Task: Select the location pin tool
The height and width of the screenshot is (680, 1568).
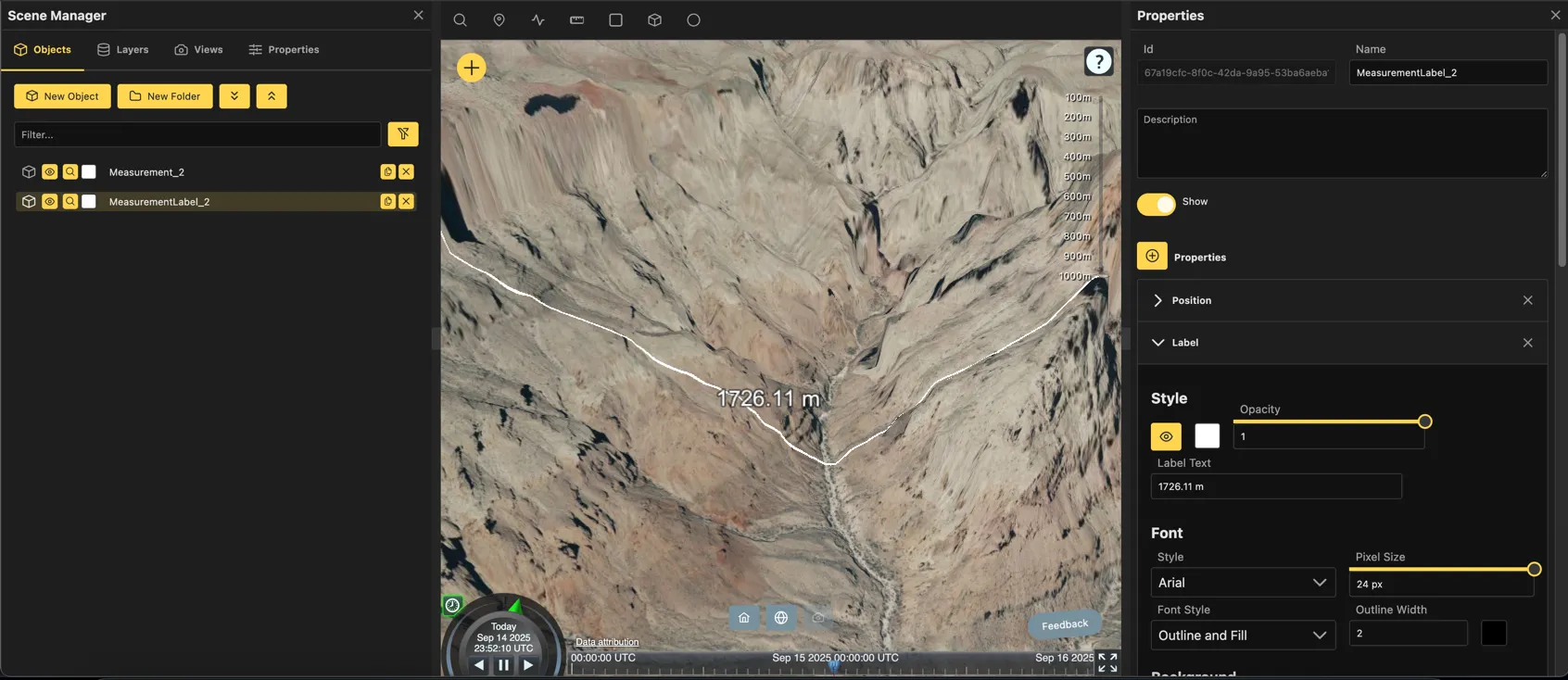Action: [x=499, y=20]
